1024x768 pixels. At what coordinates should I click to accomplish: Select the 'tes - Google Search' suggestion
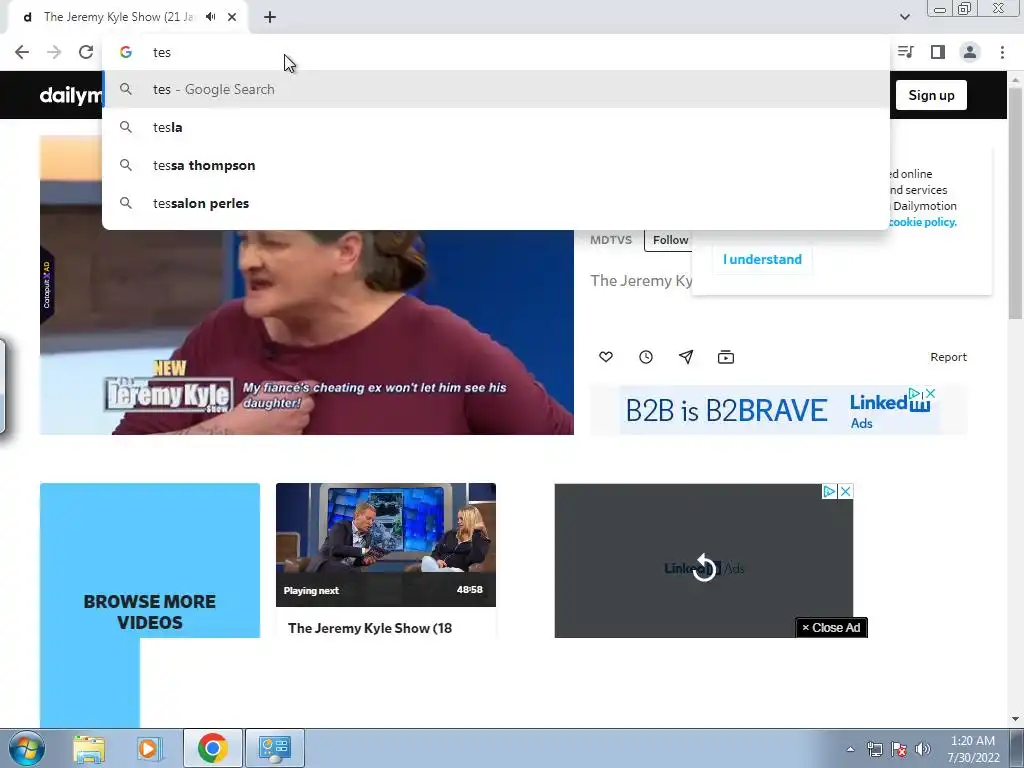pyautogui.click(x=496, y=89)
